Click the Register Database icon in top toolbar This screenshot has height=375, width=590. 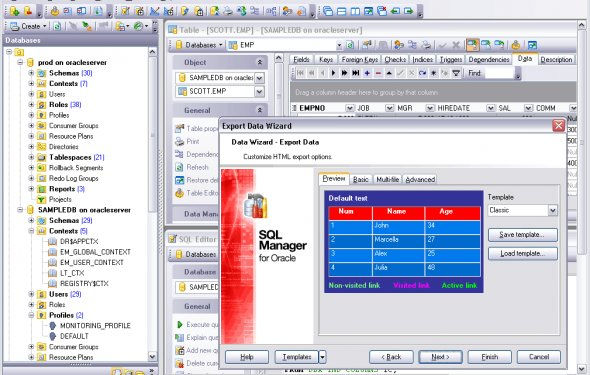(x=14, y=11)
